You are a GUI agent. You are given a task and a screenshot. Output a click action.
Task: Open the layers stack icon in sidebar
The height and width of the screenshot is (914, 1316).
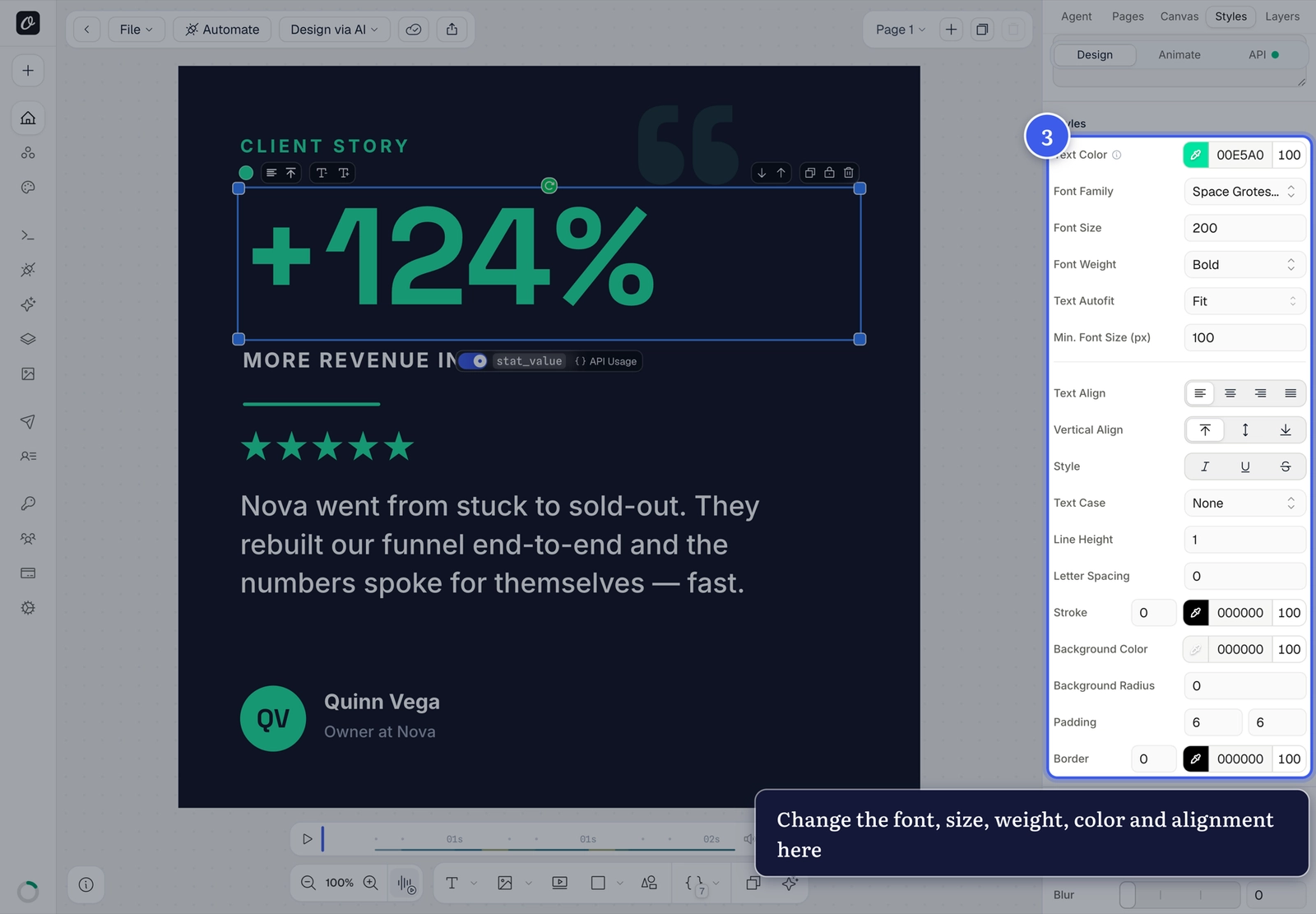point(28,339)
